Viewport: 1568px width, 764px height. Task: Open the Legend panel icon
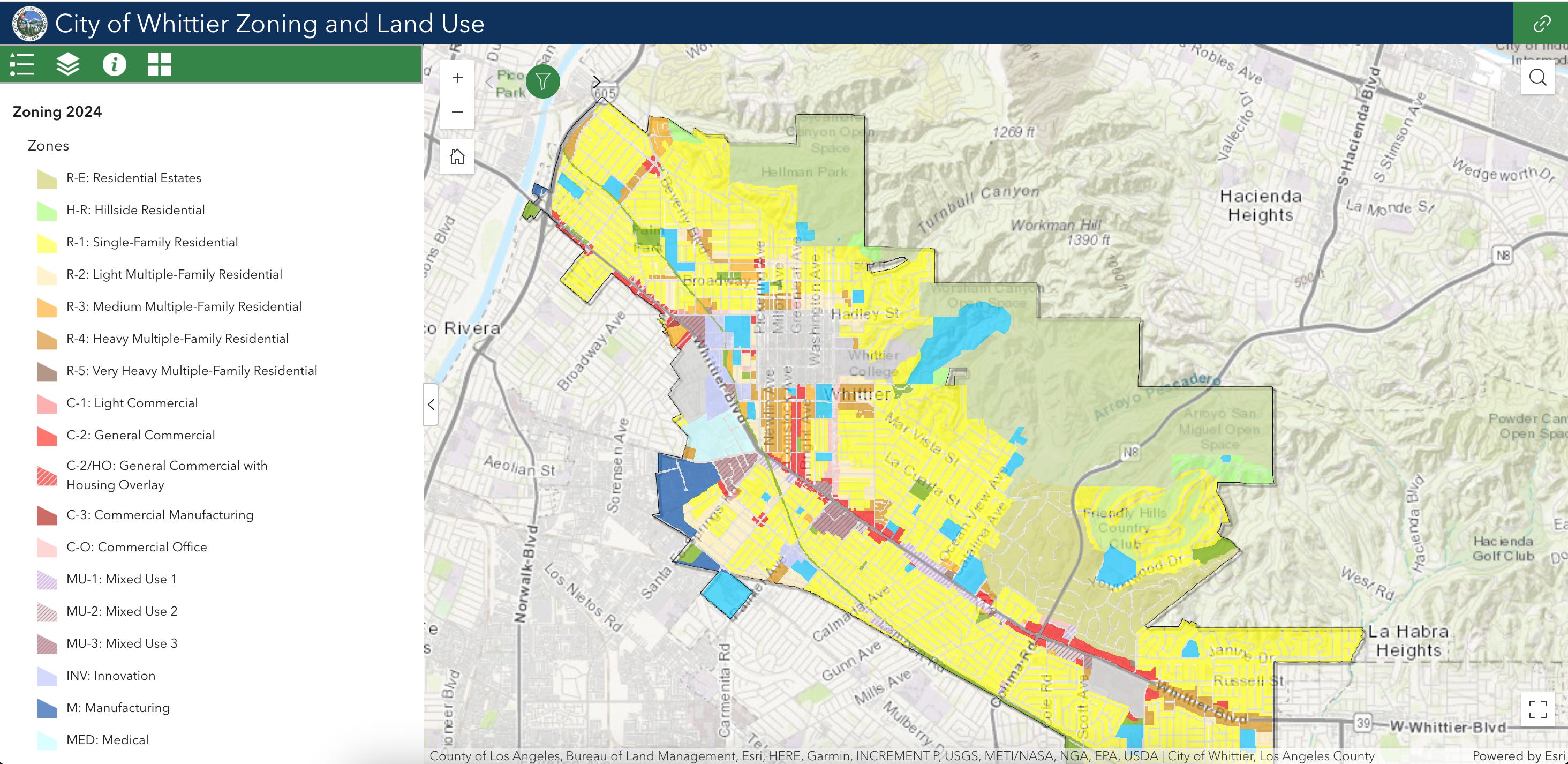(x=22, y=64)
